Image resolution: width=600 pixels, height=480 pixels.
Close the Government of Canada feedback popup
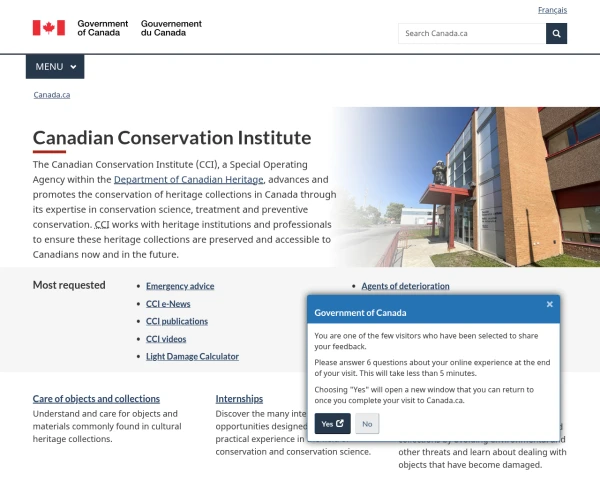tap(549, 304)
